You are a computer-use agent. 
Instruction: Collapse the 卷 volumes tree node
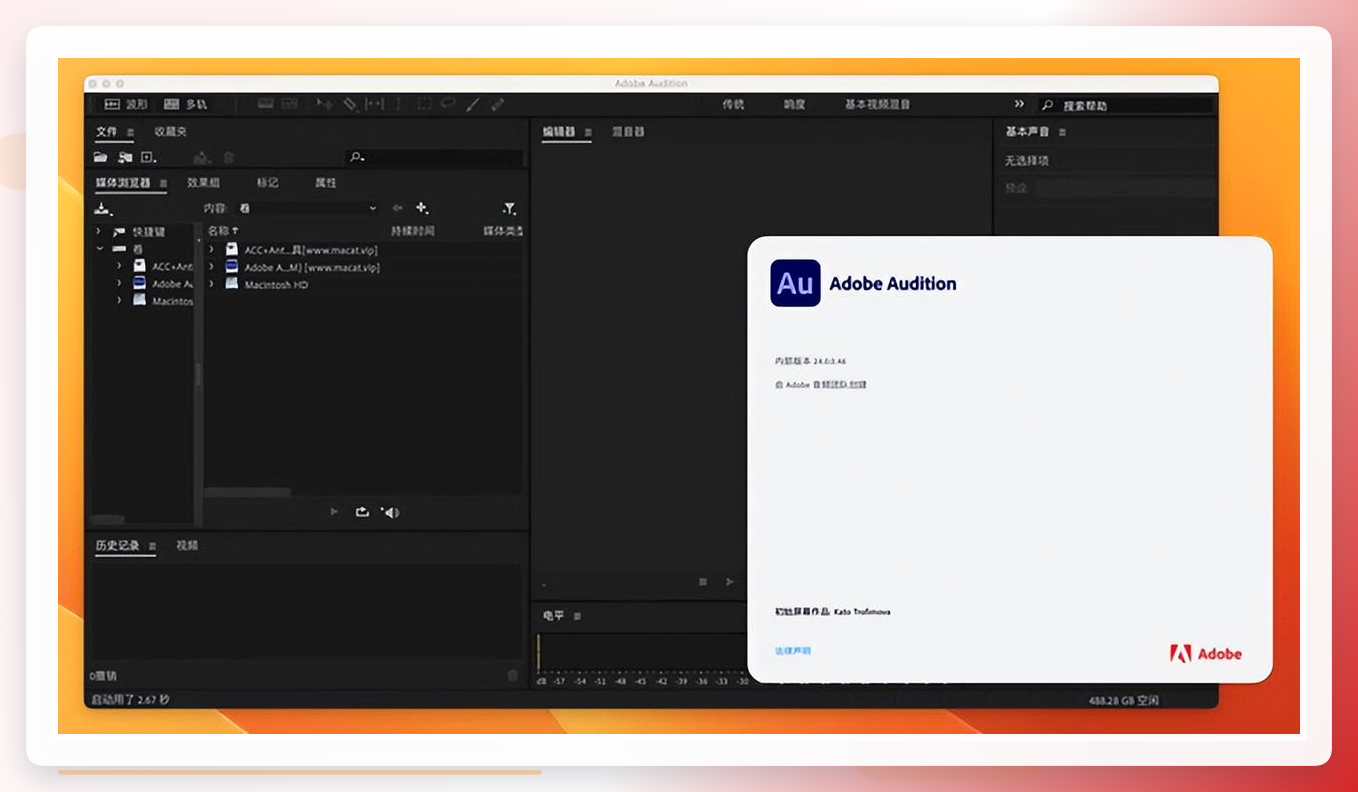coord(100,248)
